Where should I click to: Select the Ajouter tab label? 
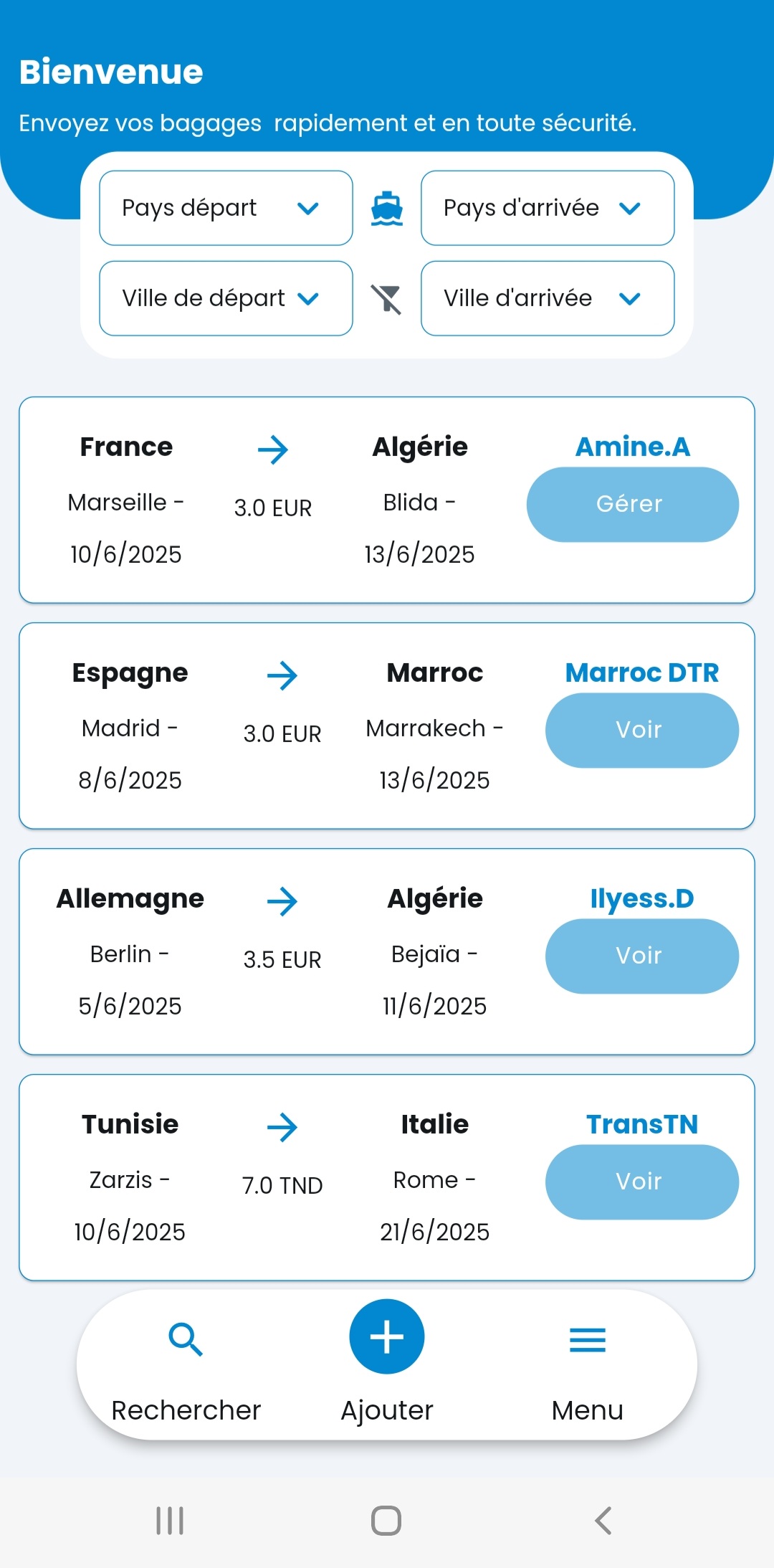point(387,1410)
